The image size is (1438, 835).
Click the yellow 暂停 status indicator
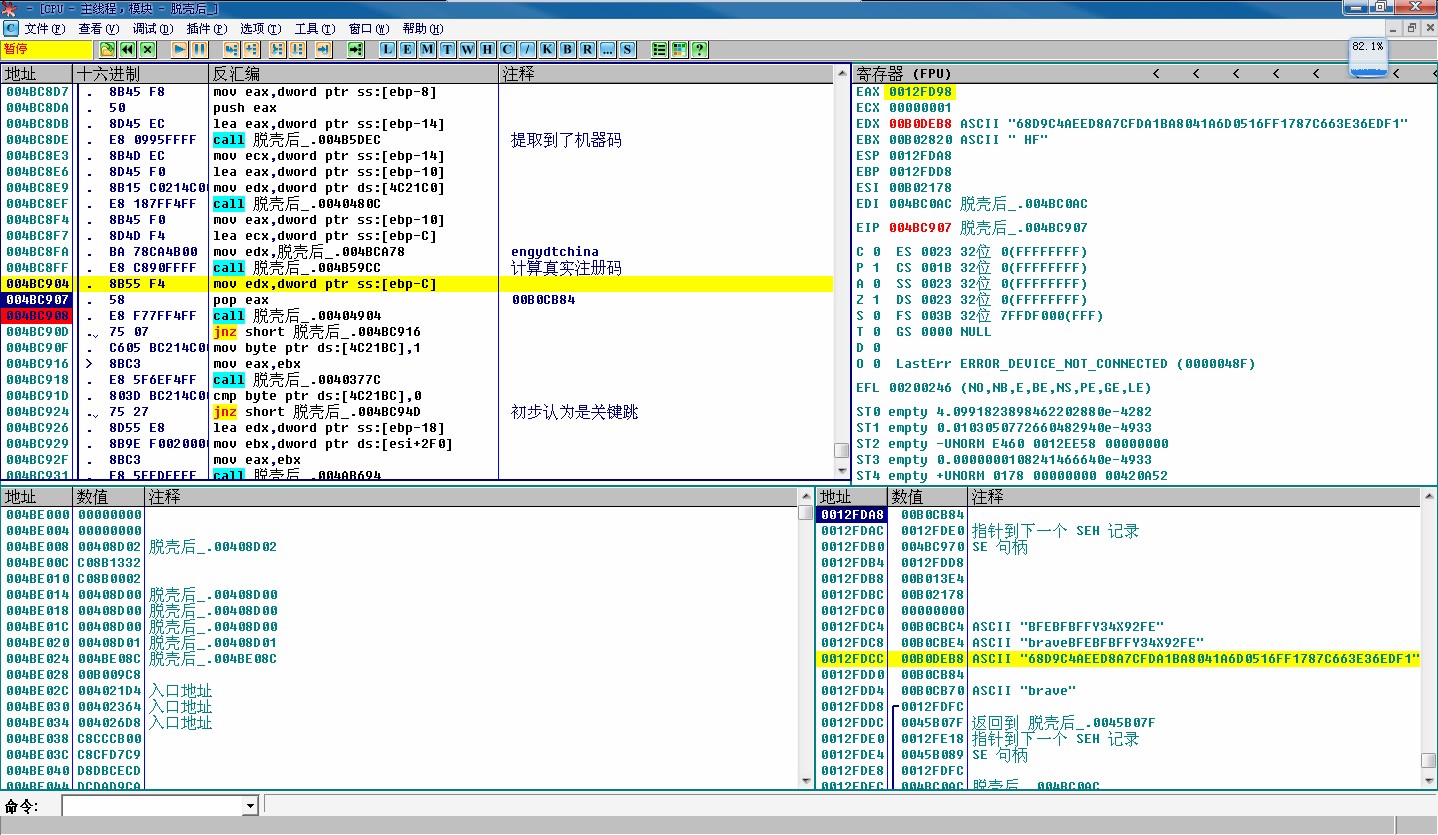point(46,49)
